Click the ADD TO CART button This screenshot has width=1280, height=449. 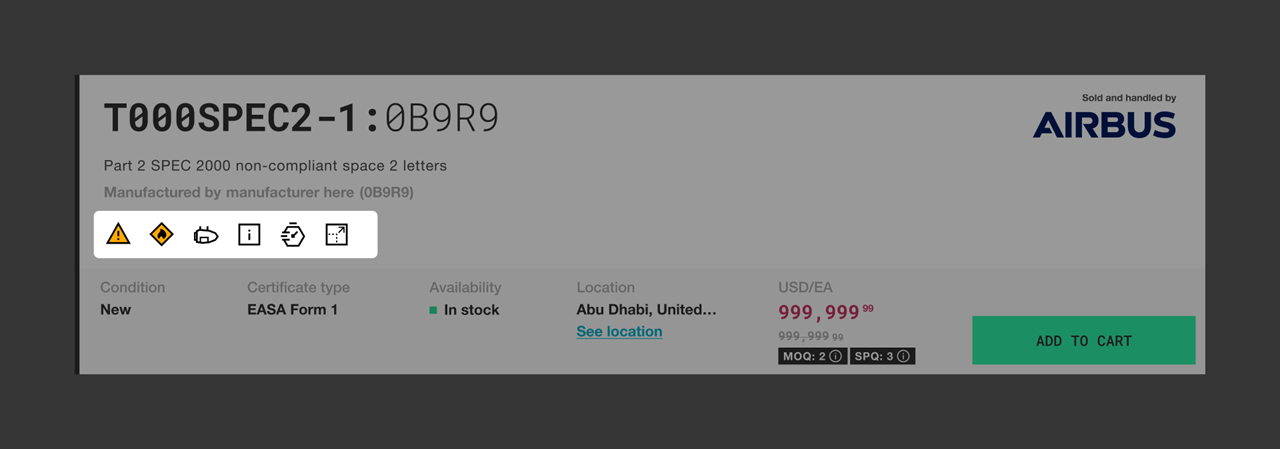click(x=1084, y=340)
